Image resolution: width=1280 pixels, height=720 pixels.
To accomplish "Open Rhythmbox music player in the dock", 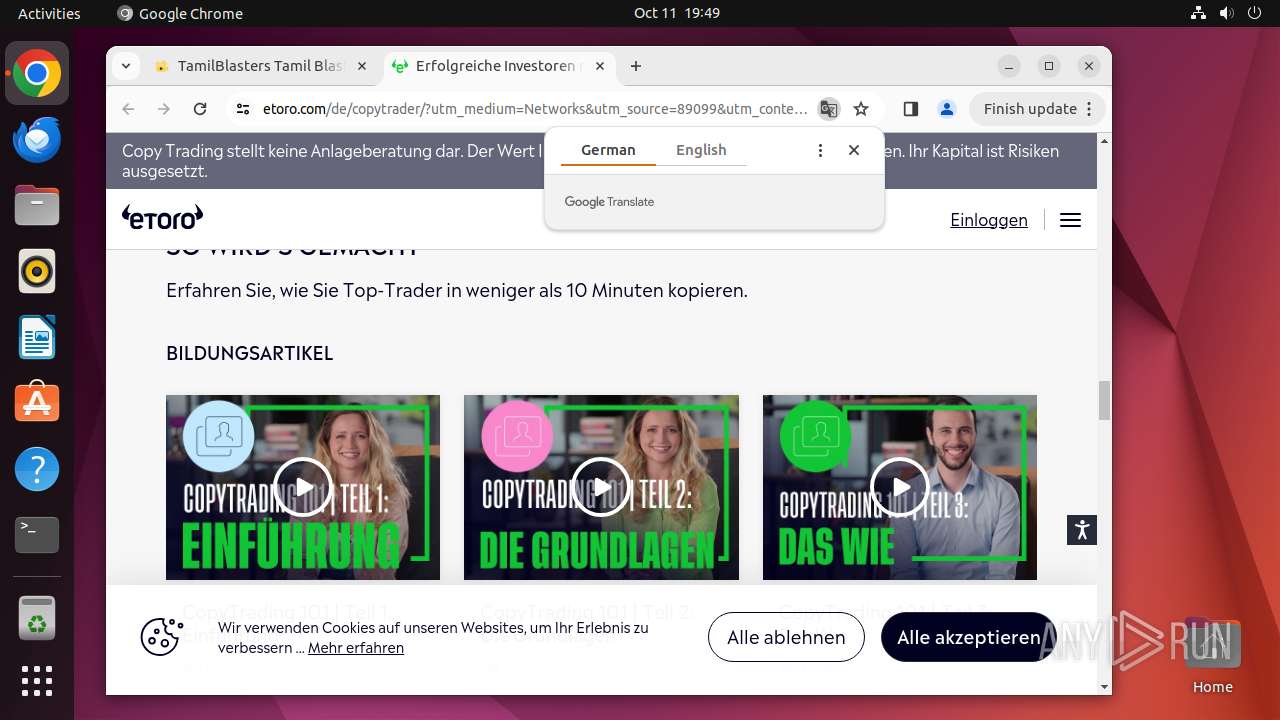I will point(37,271).
